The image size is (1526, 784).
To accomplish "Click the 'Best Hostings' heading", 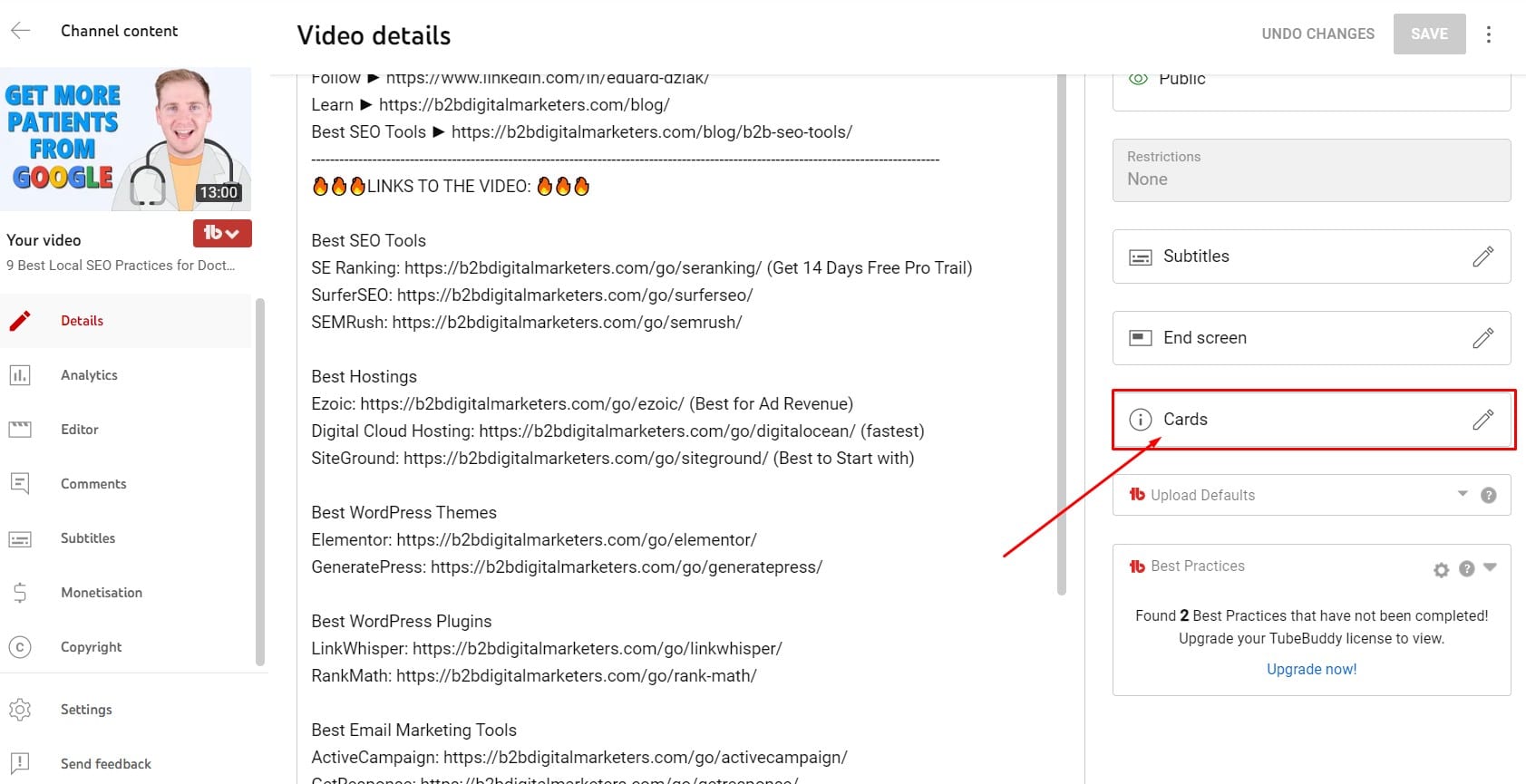I will pyautogui.click(x=364, y=377).
